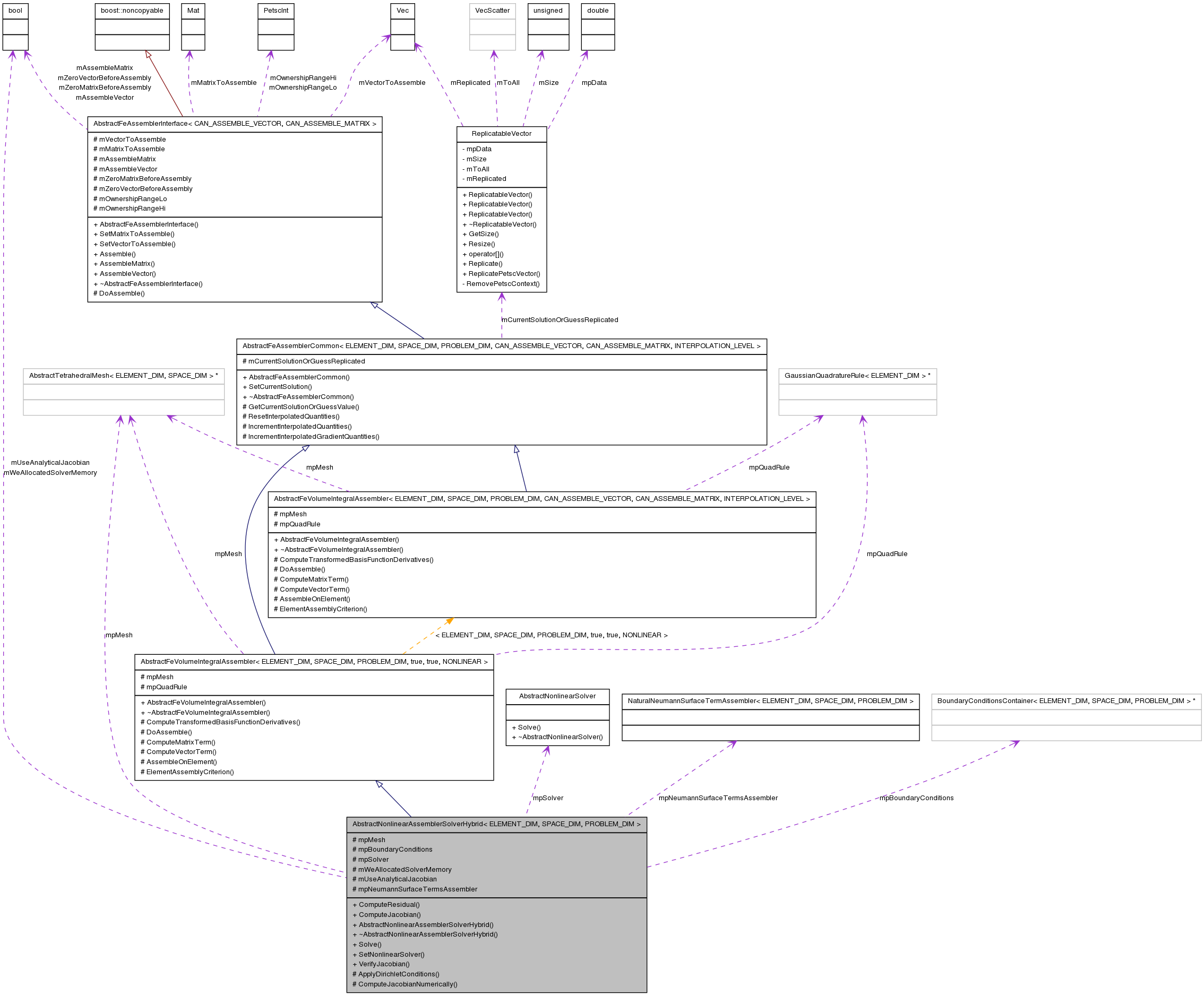Click the AbstractNonlinearAssemblerSolverHybrid title bar
1204x996 pixels.
point(496,824)
